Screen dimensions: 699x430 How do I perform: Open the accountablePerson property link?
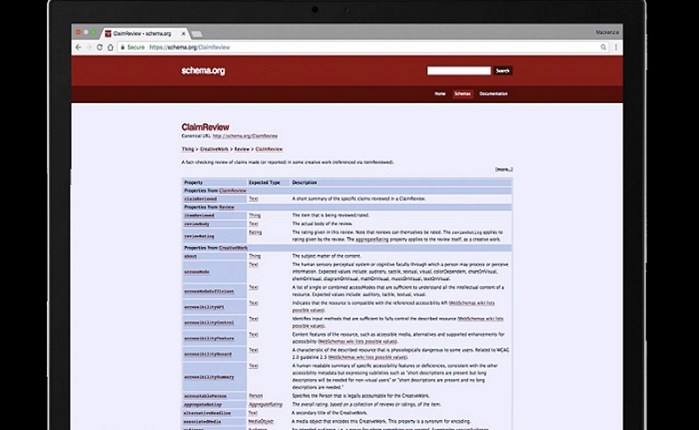pyautogui.click(x=205, y=396)
